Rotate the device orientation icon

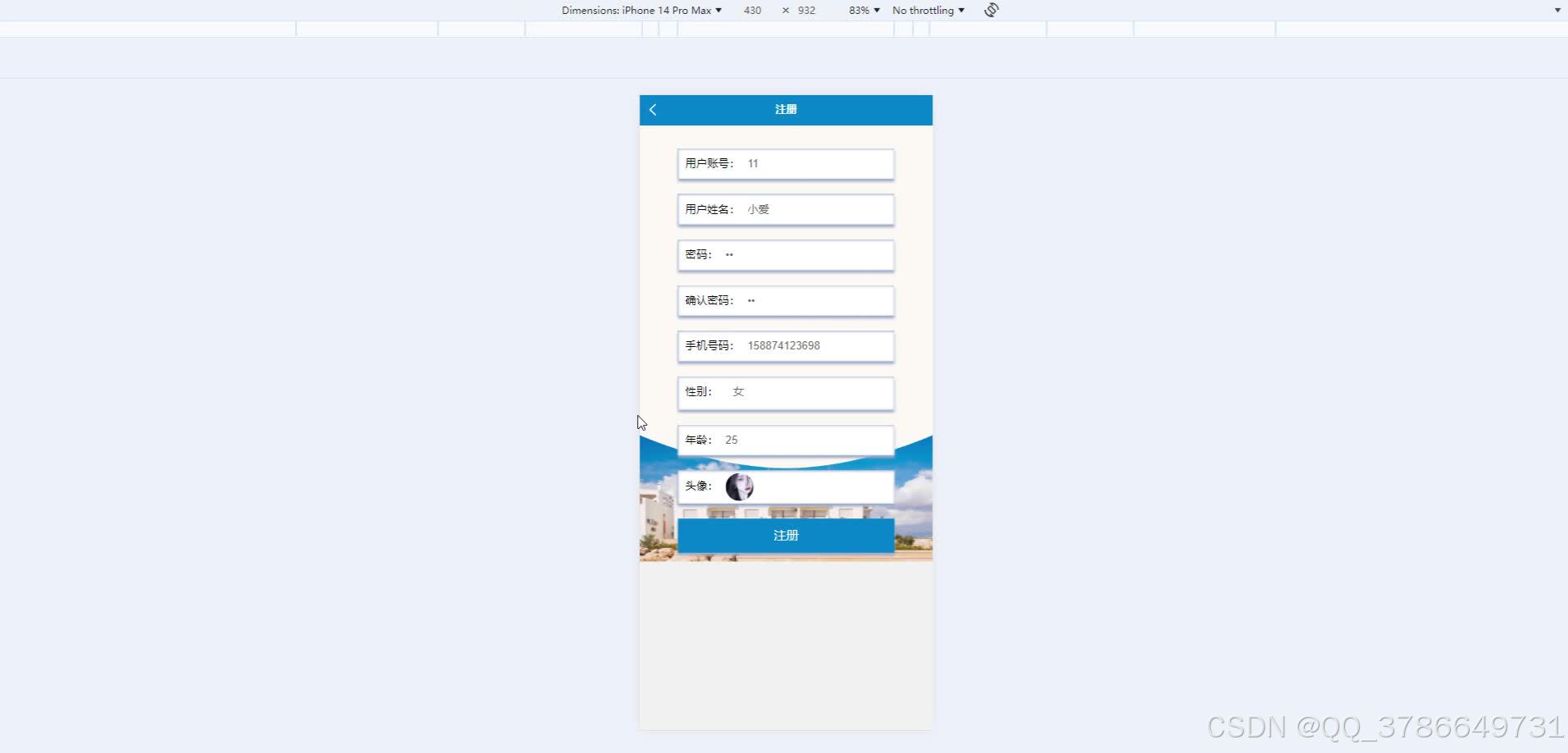[x=991, y=10]
